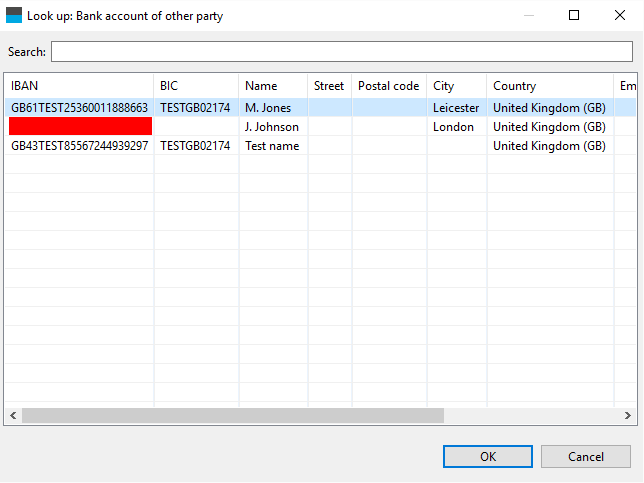
Task: Select the J. Johnson account row
Action: 271,127
